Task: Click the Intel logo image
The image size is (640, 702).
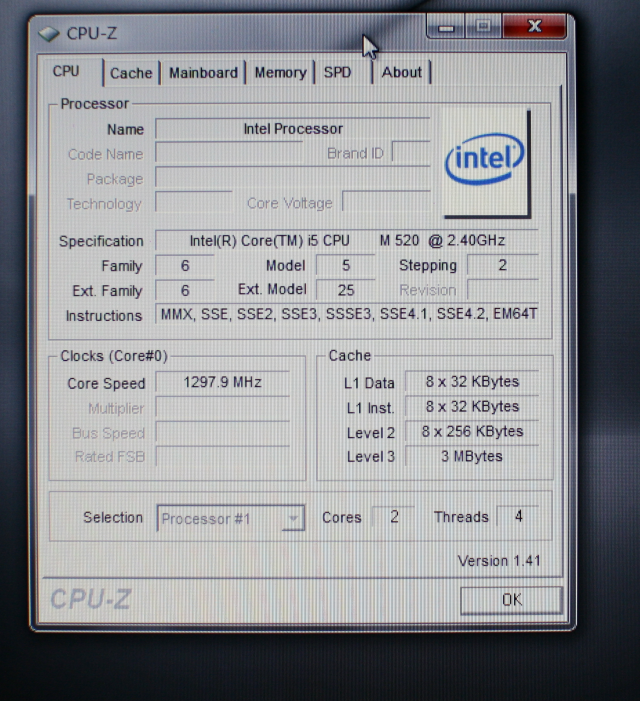Action: [486, 163]
